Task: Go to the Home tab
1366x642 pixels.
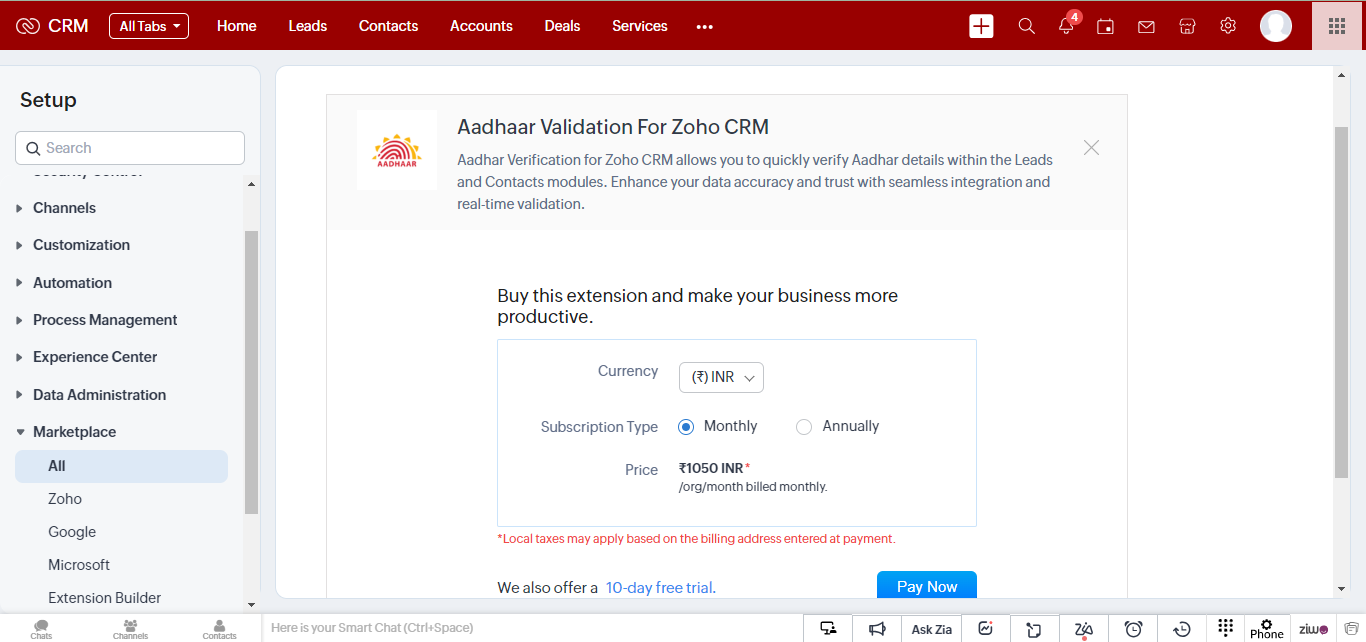Action: click(237, 26)
